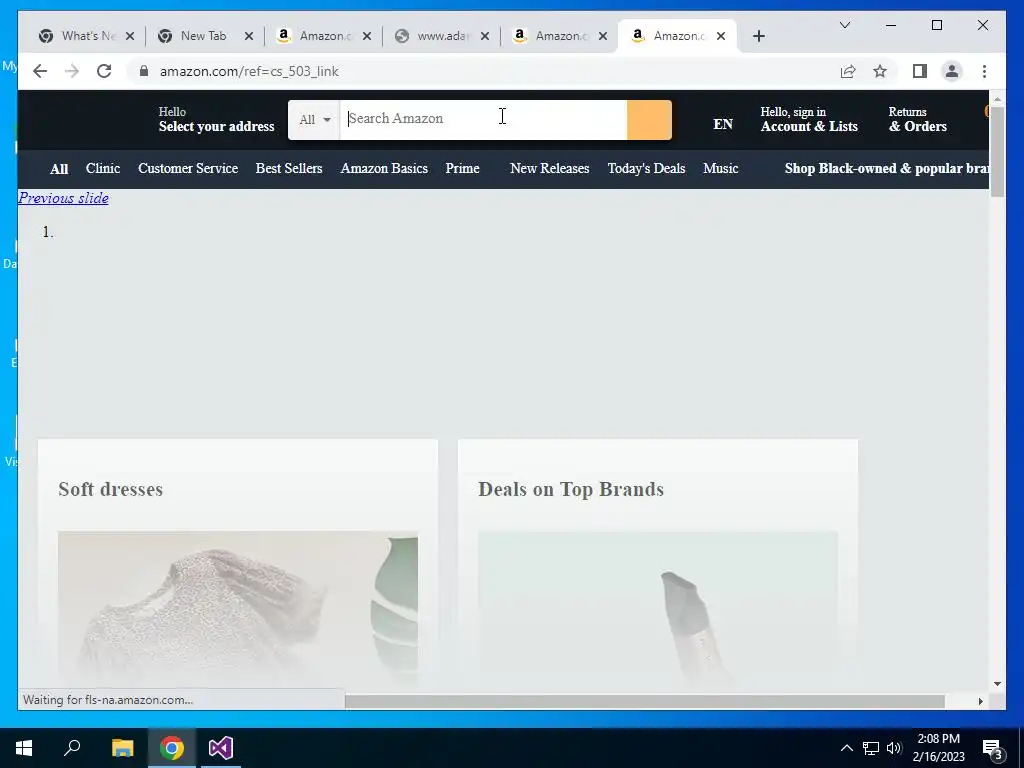
Task: Close the New Tab tab
Action: pyautogui.click(x=249, y=37)
